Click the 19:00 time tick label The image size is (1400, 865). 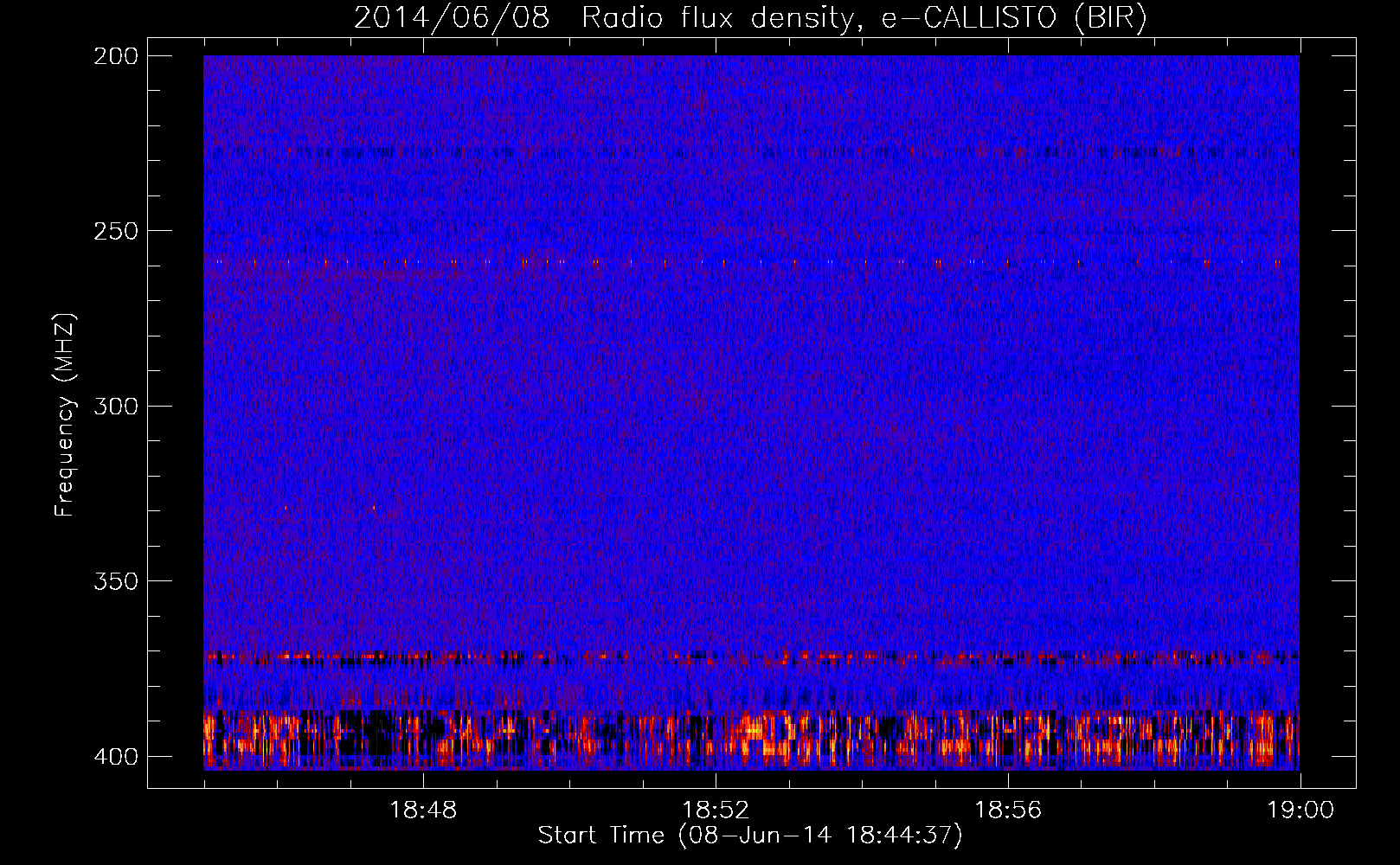pyautogui.click(x=1300, y=811)
